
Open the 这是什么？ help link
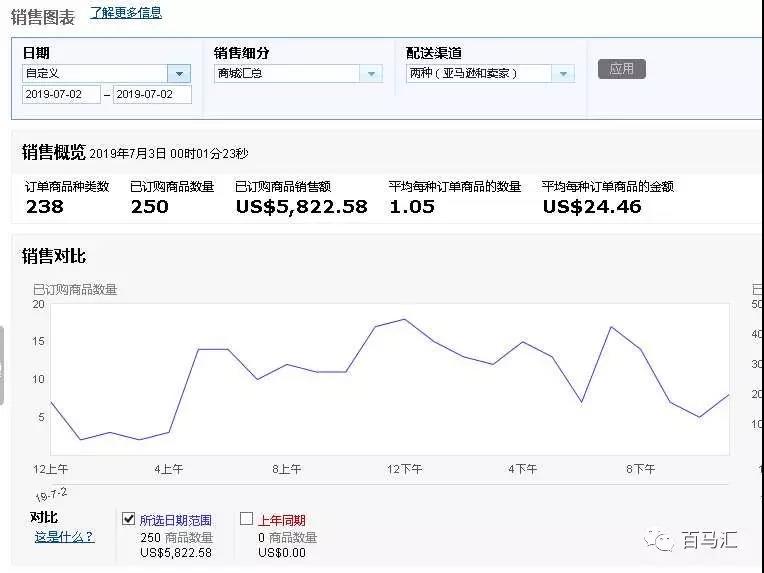click(x=64, y=537)
